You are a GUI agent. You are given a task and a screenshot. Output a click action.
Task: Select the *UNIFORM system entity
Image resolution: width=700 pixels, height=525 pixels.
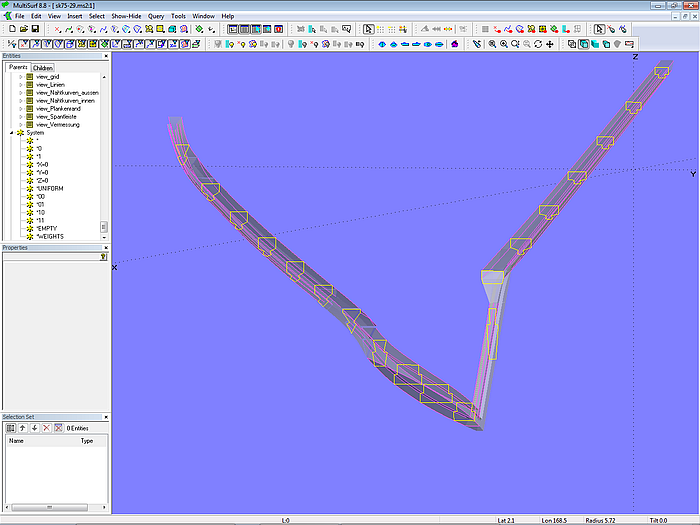pos(52,189)
